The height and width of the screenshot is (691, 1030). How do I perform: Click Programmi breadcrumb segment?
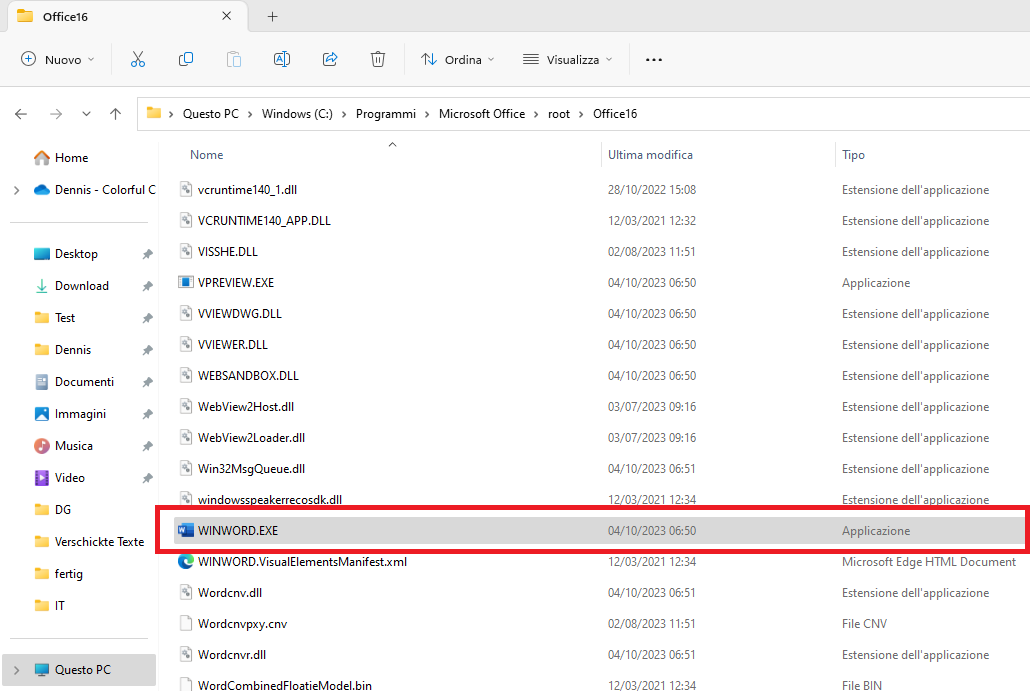[x=386, y=114]
